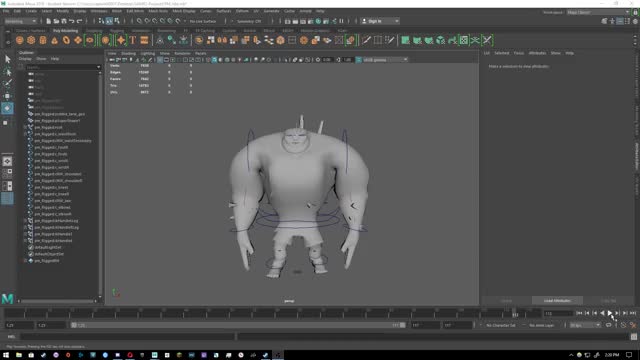Go to end of playback range
Screen dimensions: 640x360
[633, 313]
